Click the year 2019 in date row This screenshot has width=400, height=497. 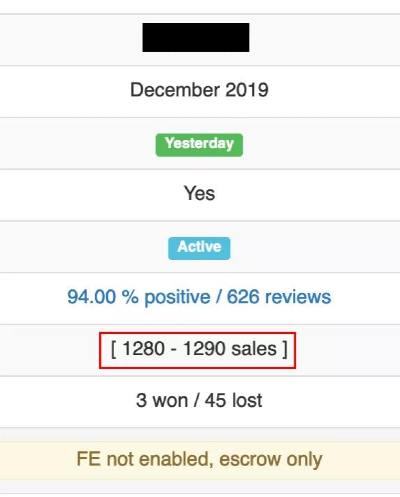247,90
